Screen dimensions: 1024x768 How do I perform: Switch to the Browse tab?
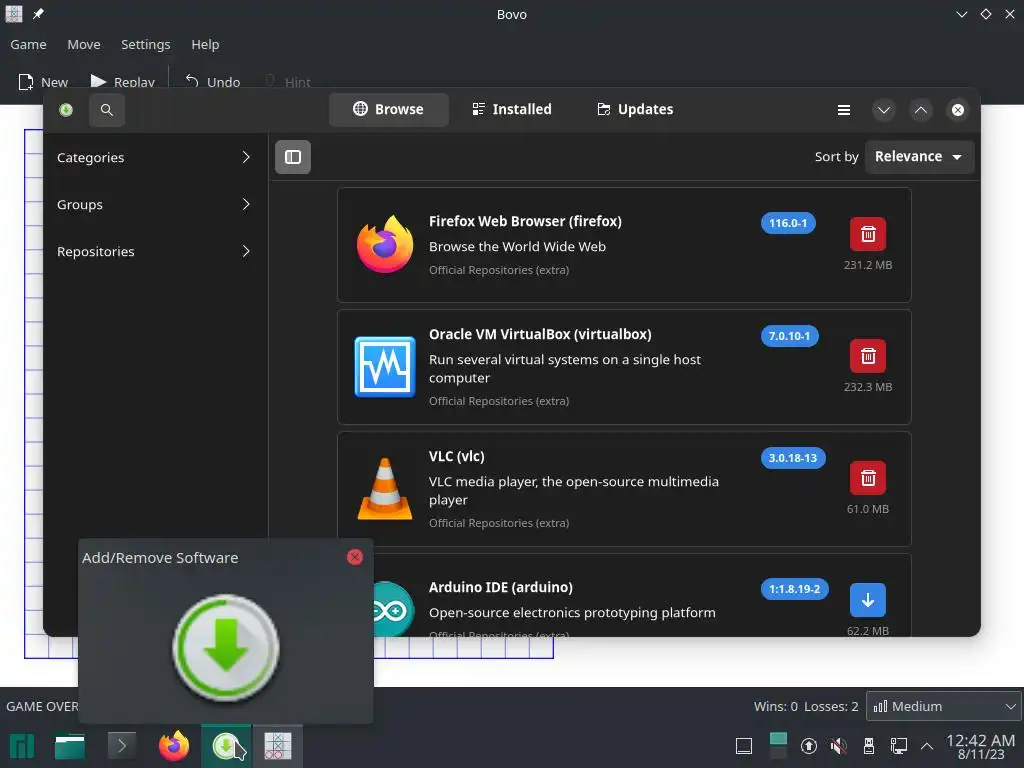coord(389,109)
